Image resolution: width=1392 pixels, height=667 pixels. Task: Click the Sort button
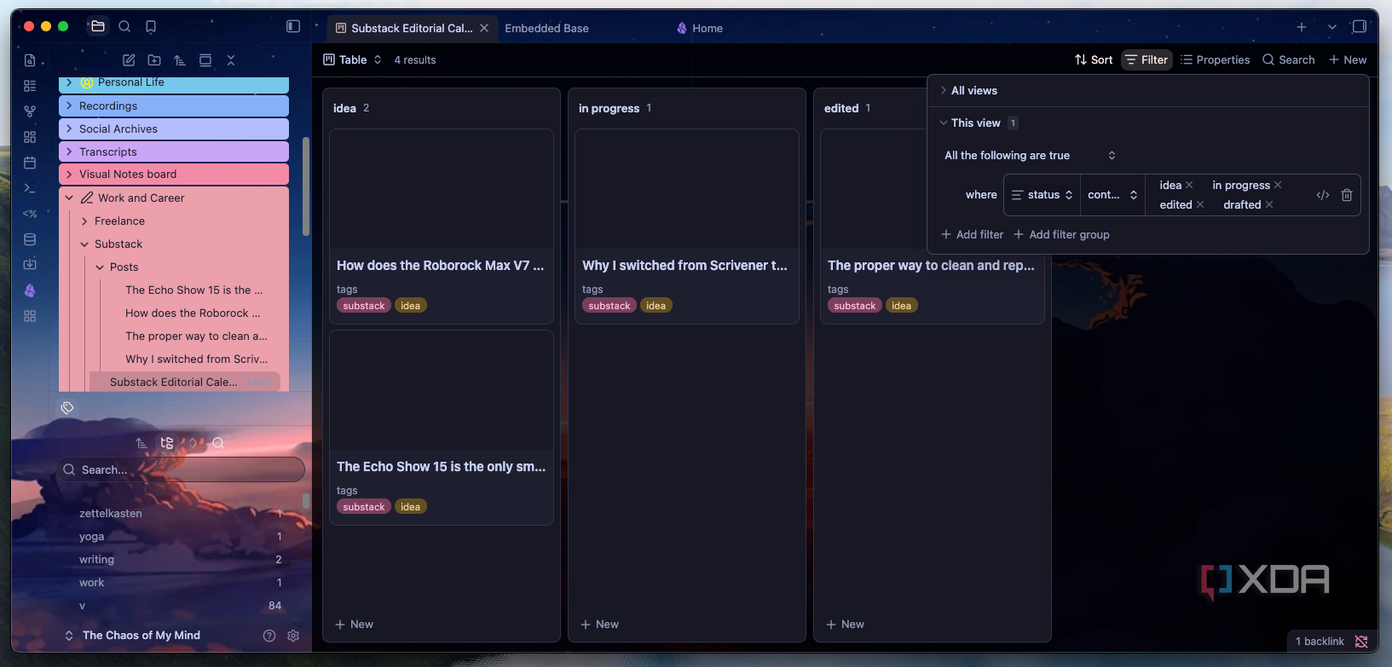point(1093,60)
